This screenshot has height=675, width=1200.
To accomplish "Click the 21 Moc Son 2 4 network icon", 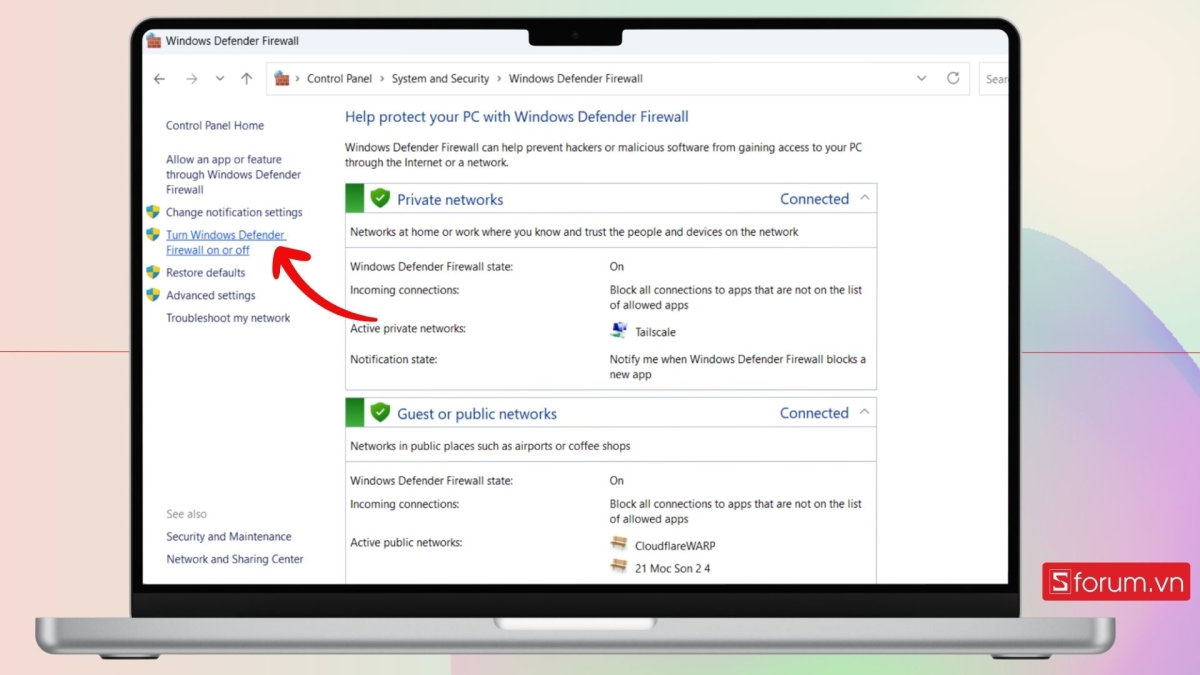I will 619,567.
